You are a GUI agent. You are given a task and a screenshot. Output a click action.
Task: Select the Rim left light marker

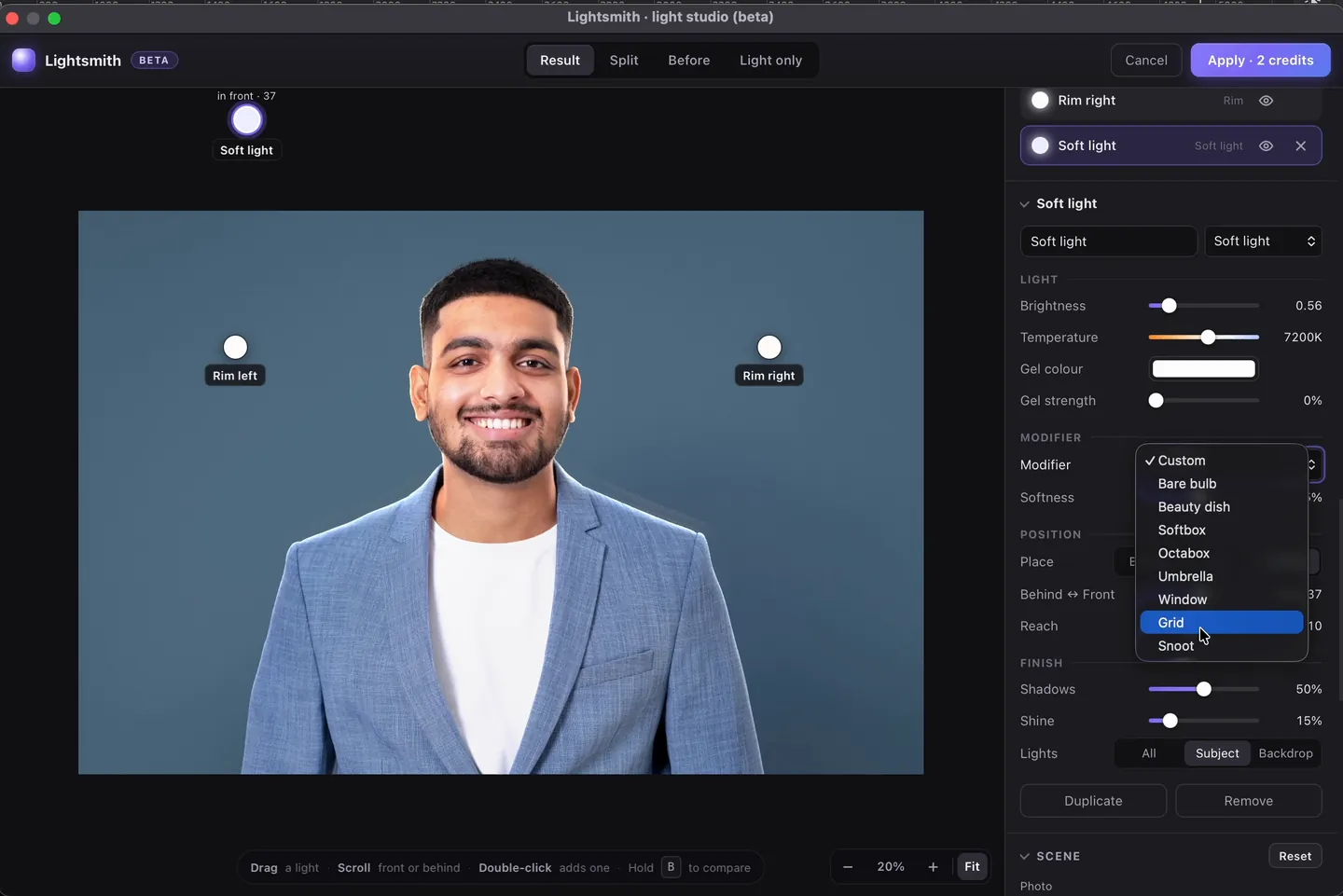point(235,347)
